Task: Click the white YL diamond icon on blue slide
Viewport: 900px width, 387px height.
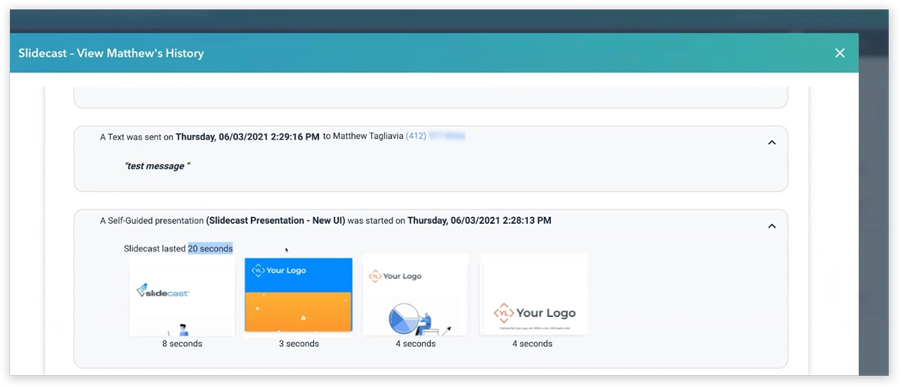Action: click(x=258, y=270)
